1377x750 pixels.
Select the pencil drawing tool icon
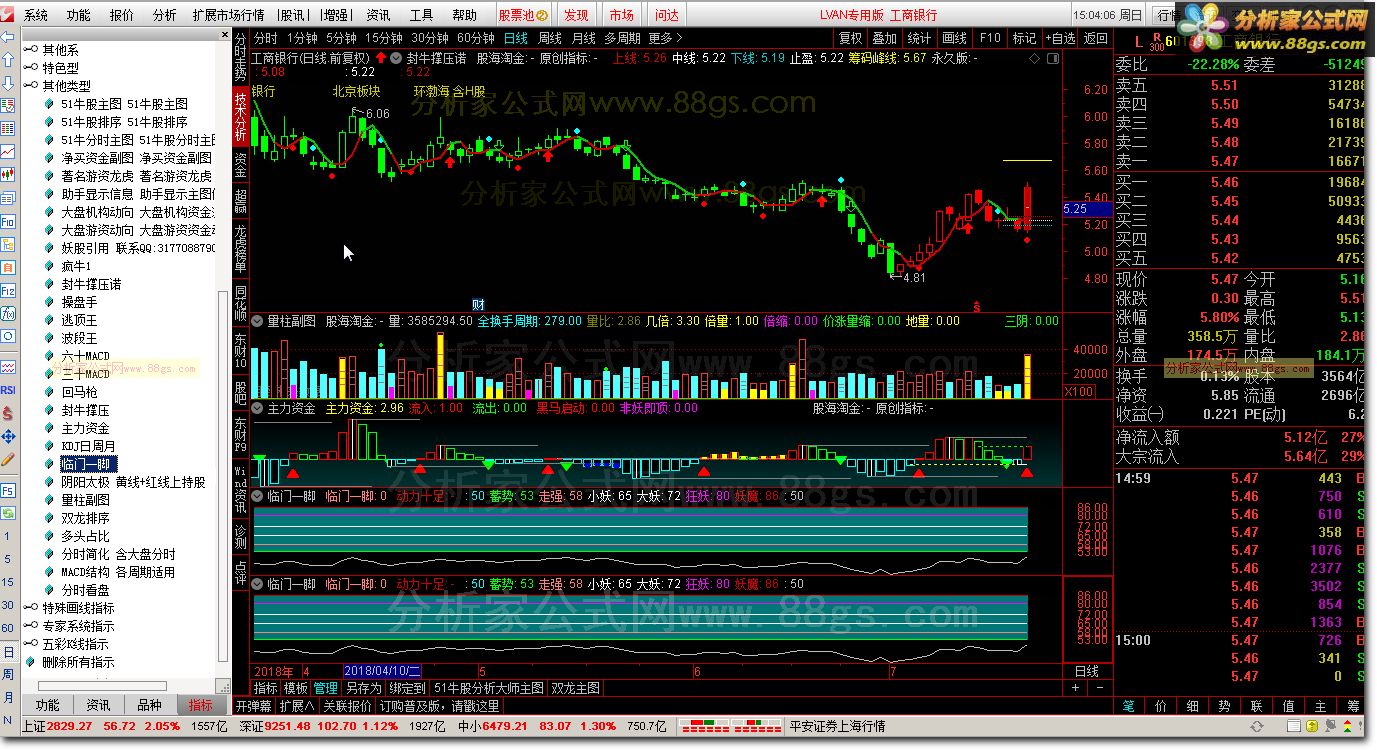coord(8,459)
